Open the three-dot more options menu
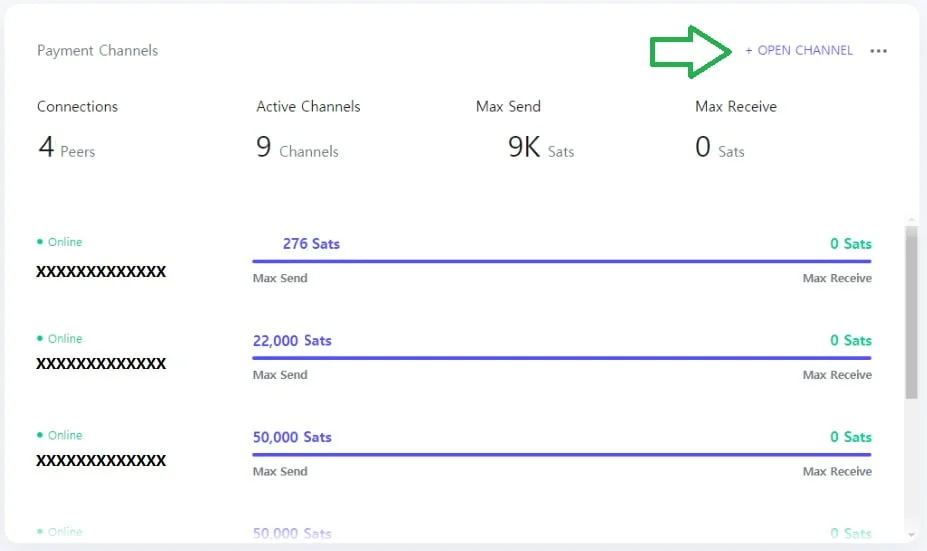Viewport: 927px width, 551px height. [879, 51]
